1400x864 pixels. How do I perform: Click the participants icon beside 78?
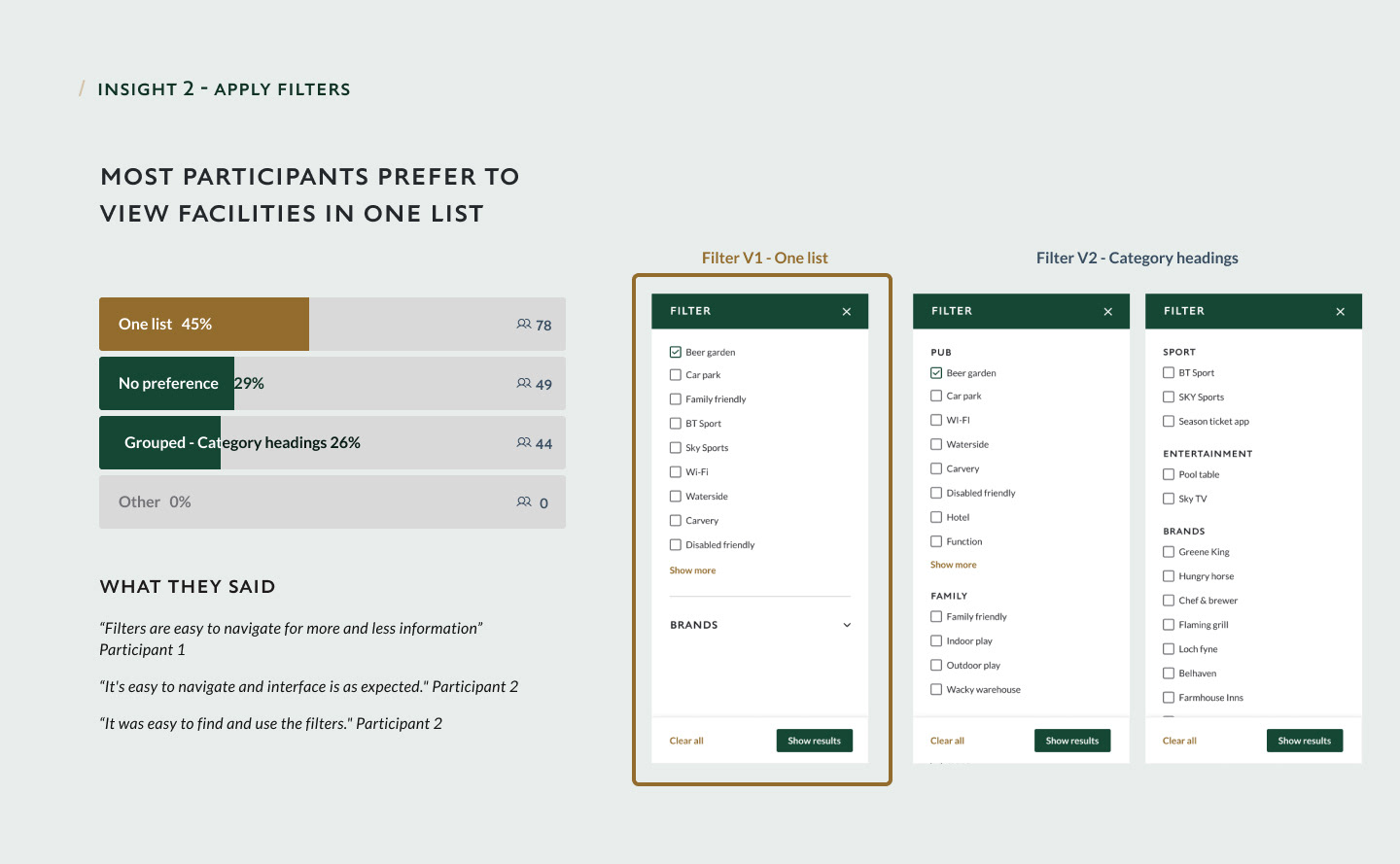point(524,325)
